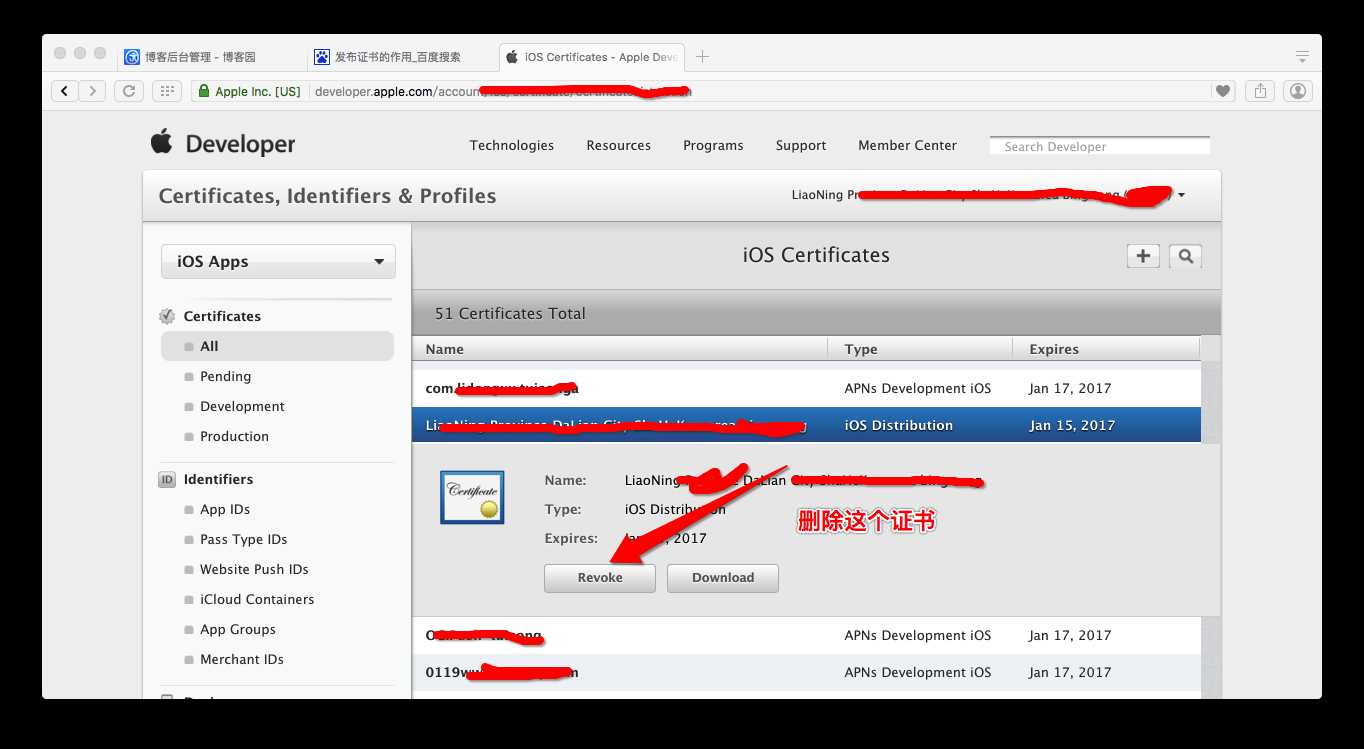Add a new browser tab with plus
Image resolution: width=1364 pixels, height=749 pixels.
[702, 57]
